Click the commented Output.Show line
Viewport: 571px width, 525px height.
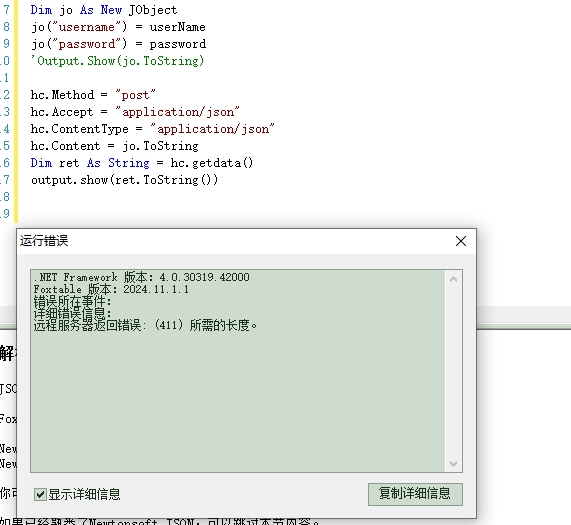pyautogui.click(x=117, y=61)
